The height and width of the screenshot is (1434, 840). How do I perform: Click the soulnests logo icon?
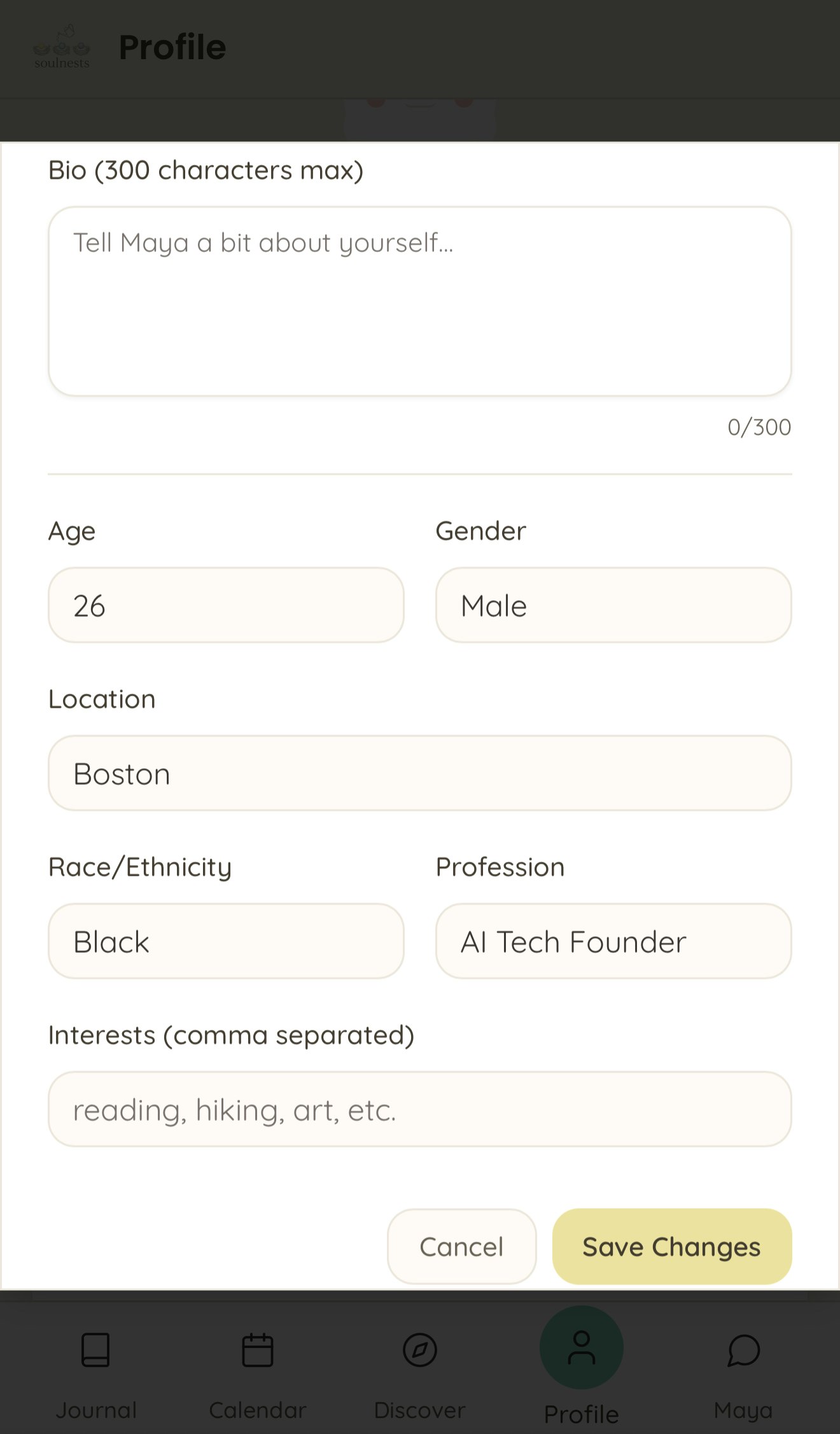coord(62,47)
